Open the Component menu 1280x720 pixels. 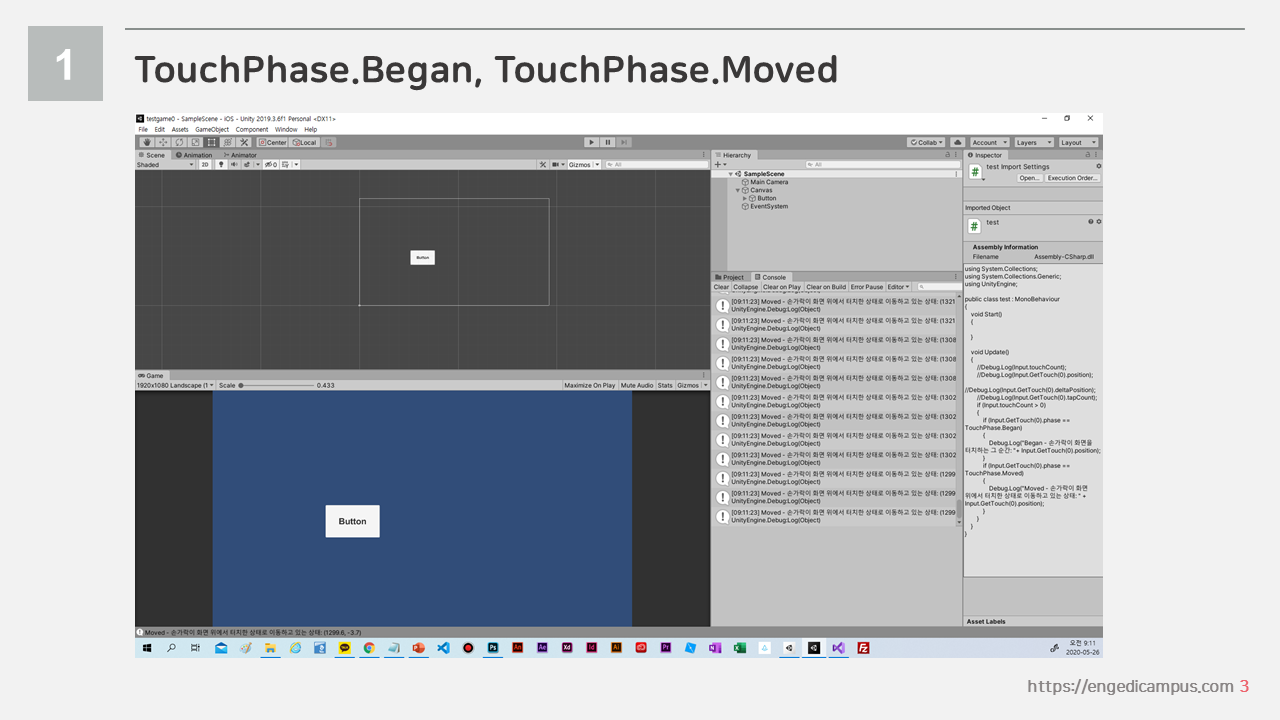click(x=252, y=129)
